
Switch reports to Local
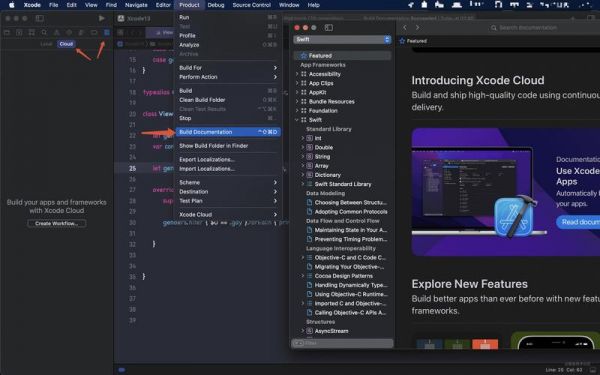coord(46,44)
